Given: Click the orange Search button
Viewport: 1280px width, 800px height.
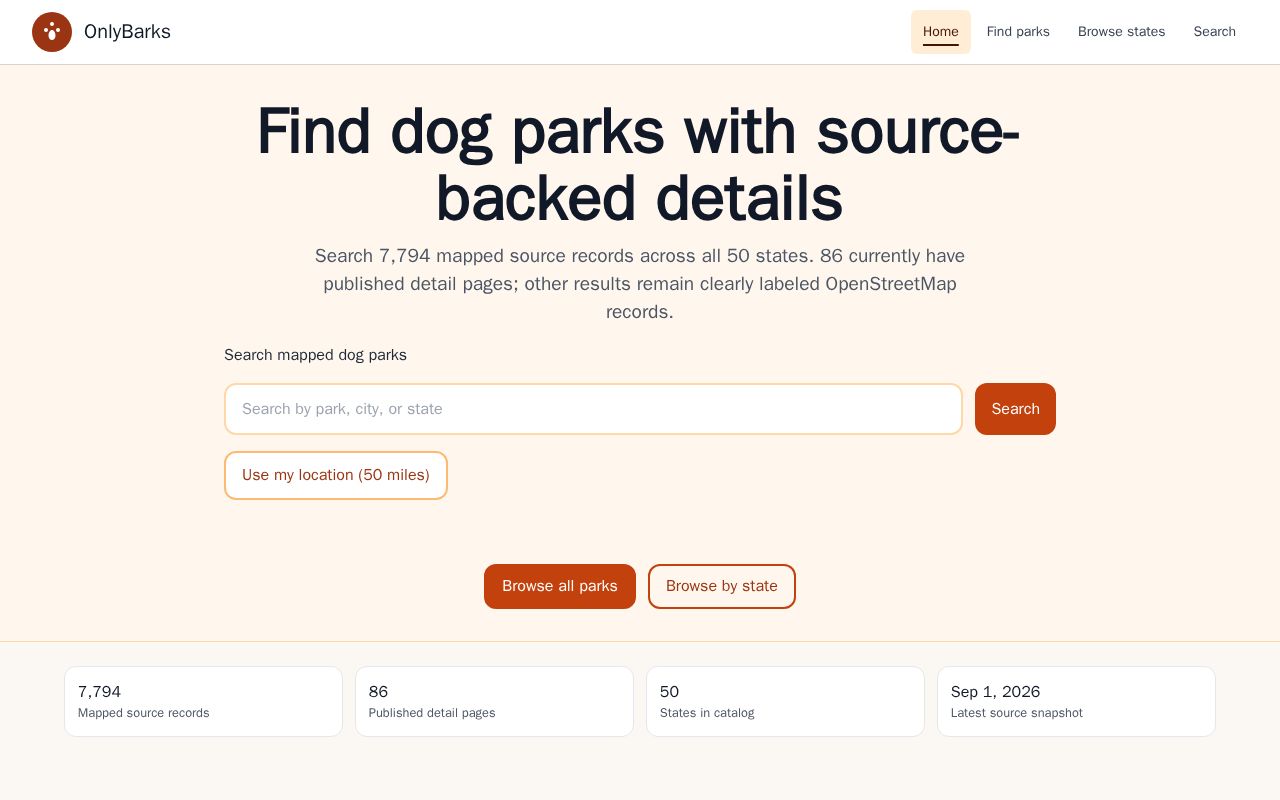Looking at the screenshot, I should point(1015,409).
